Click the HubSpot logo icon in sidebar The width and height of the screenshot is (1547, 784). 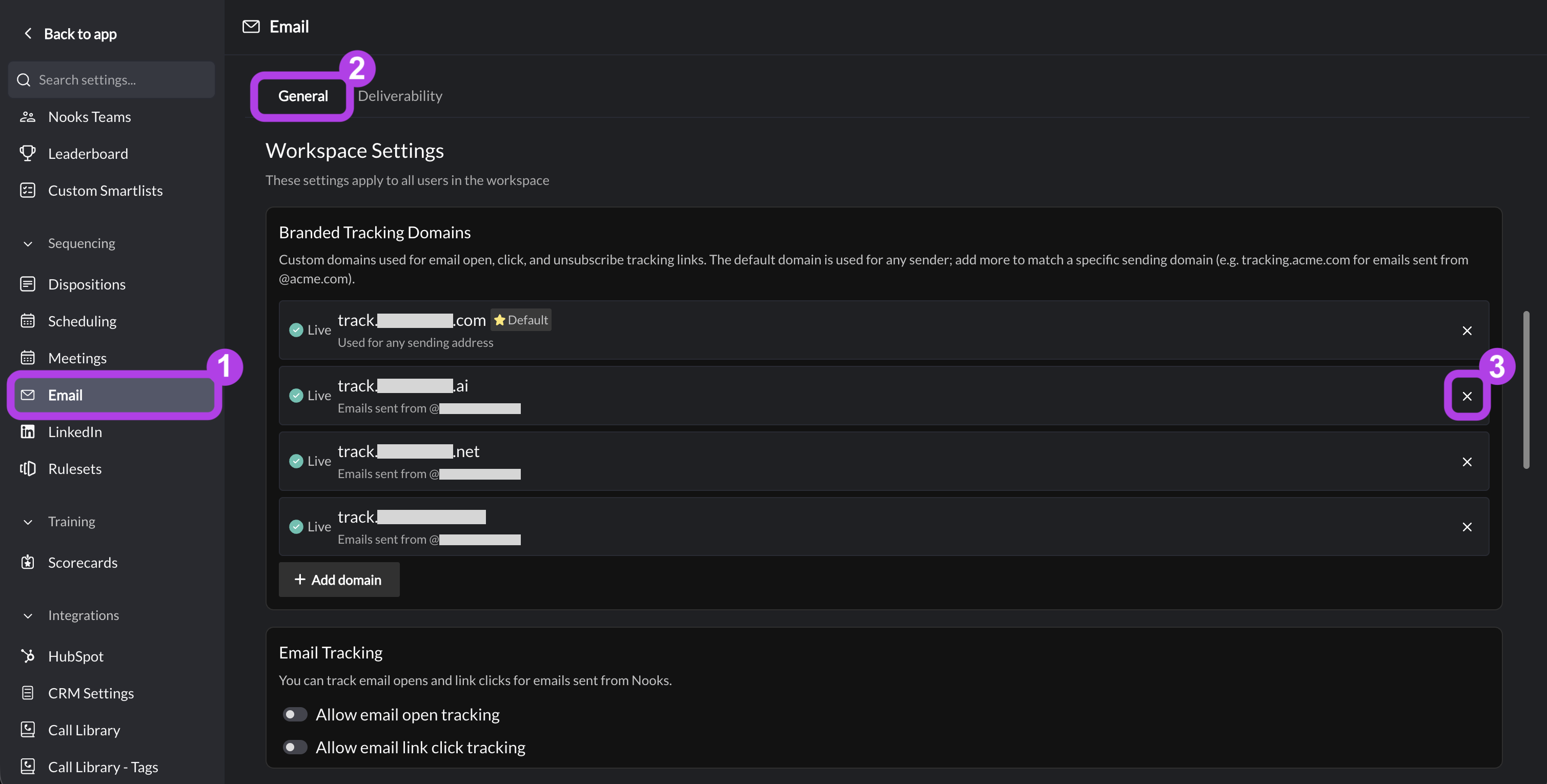point(28,656)
